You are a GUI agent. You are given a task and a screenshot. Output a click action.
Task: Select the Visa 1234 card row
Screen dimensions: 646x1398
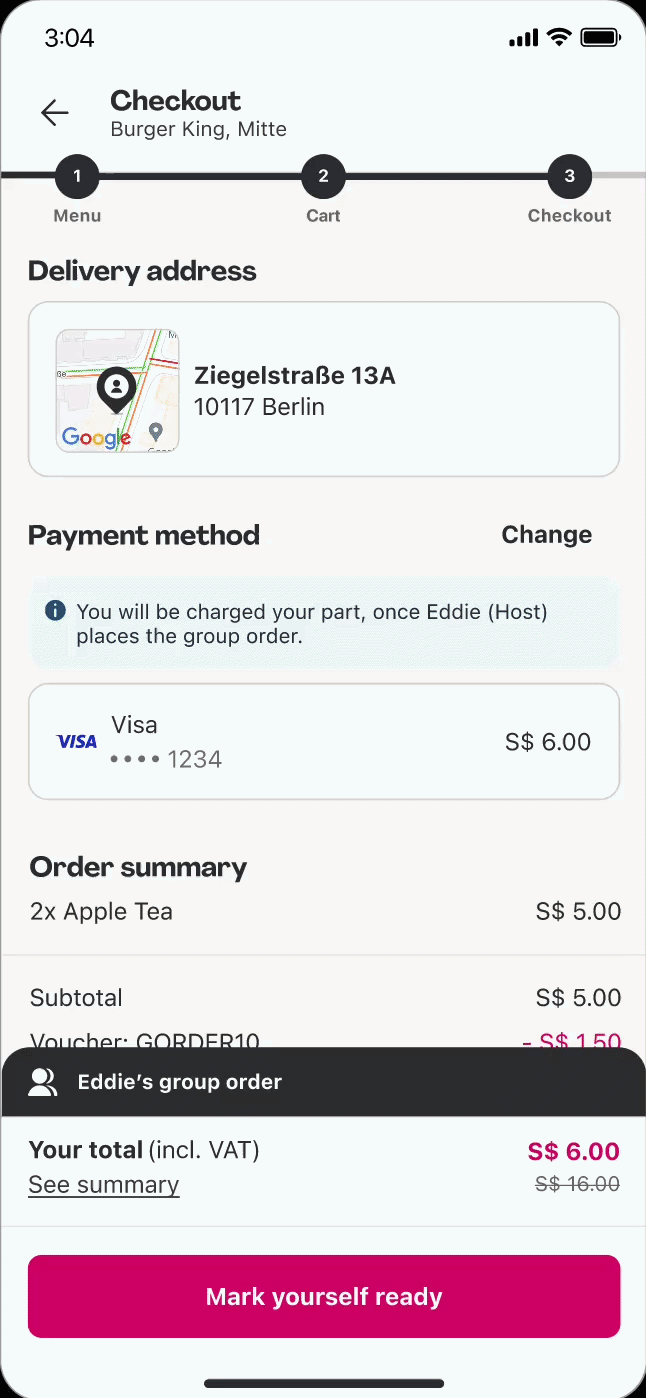click(x=324, y=742)
